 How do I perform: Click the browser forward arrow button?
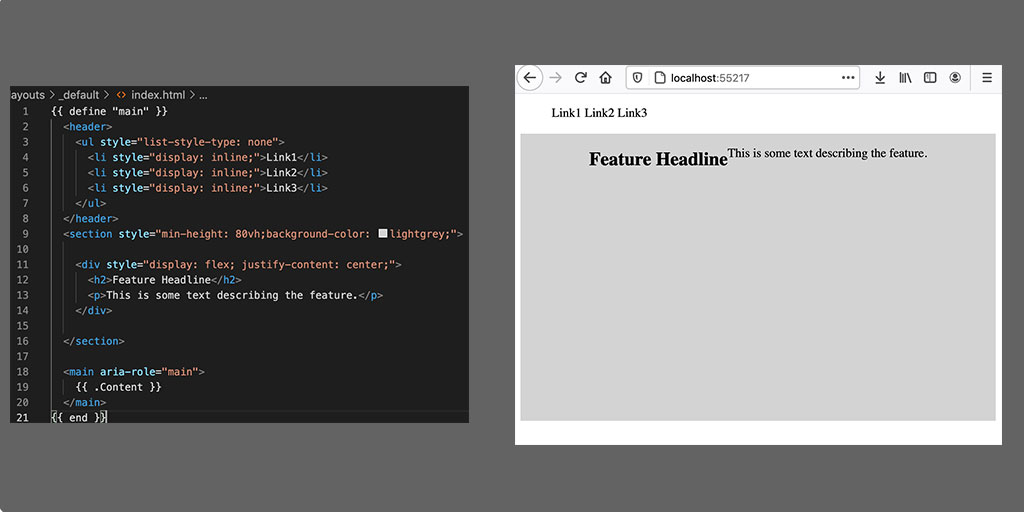click(x=556, y=78)
